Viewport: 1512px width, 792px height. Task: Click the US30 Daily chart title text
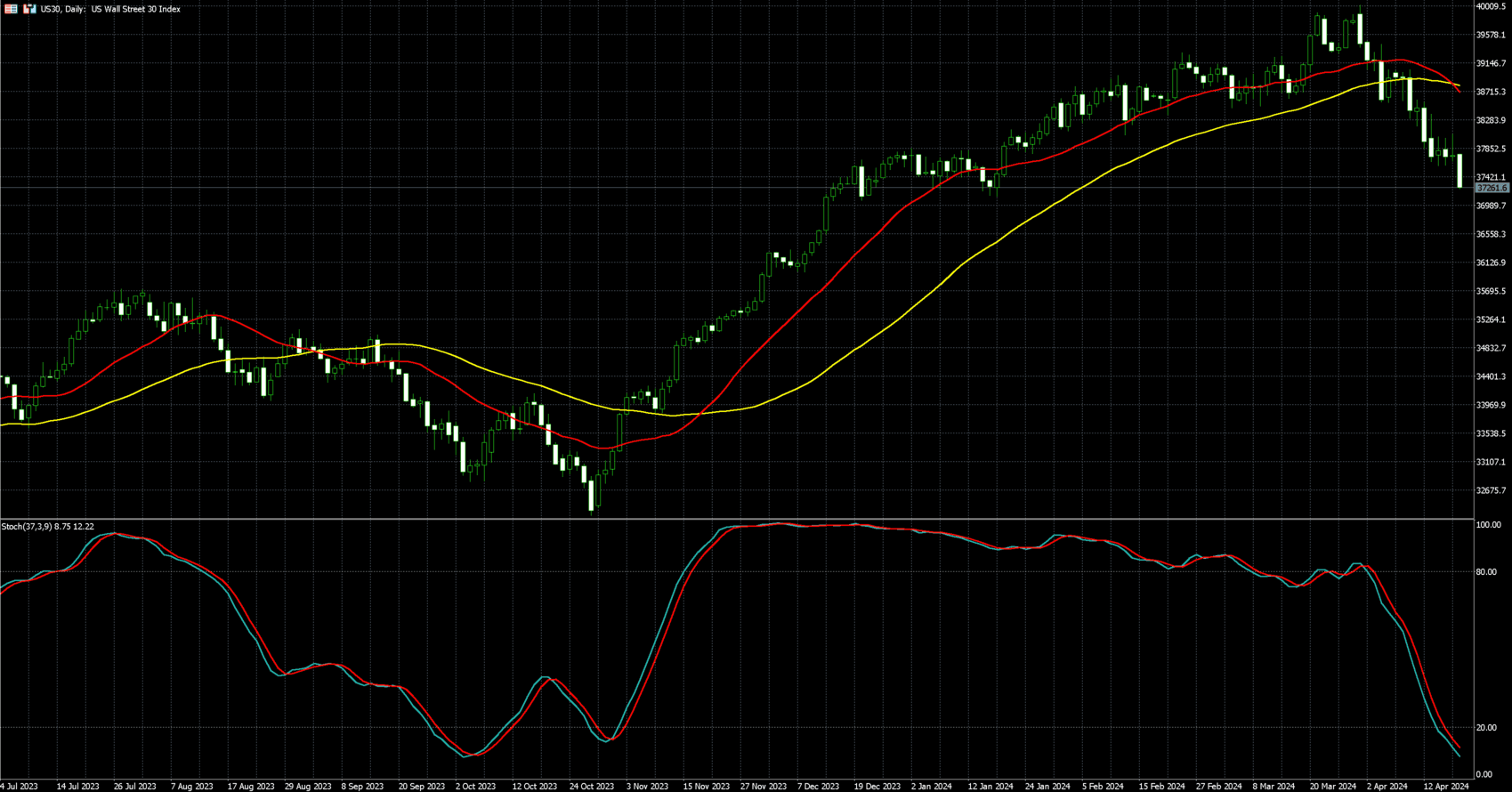[x=110, y=9]
